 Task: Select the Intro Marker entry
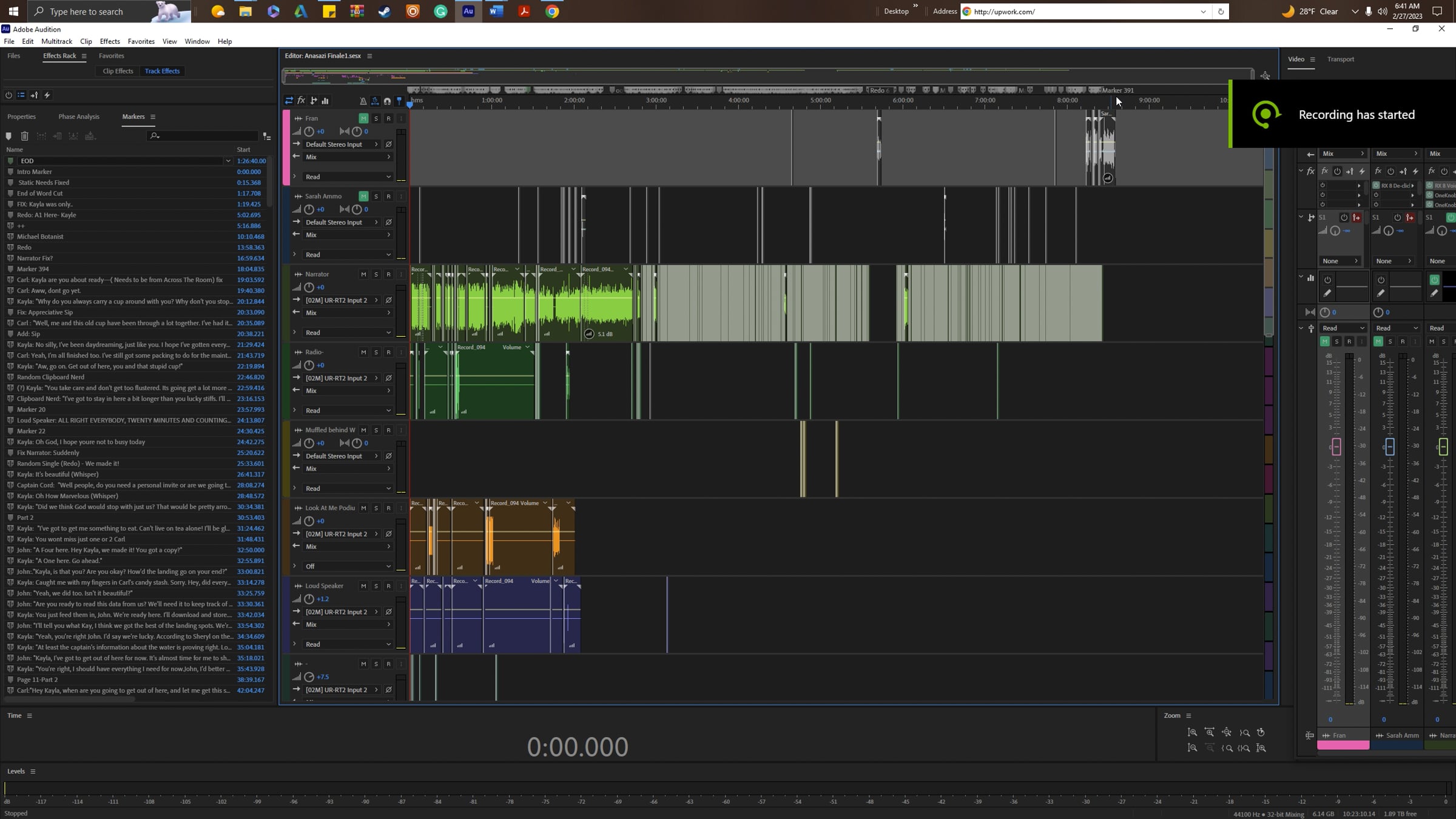click(x=35, y=172)
